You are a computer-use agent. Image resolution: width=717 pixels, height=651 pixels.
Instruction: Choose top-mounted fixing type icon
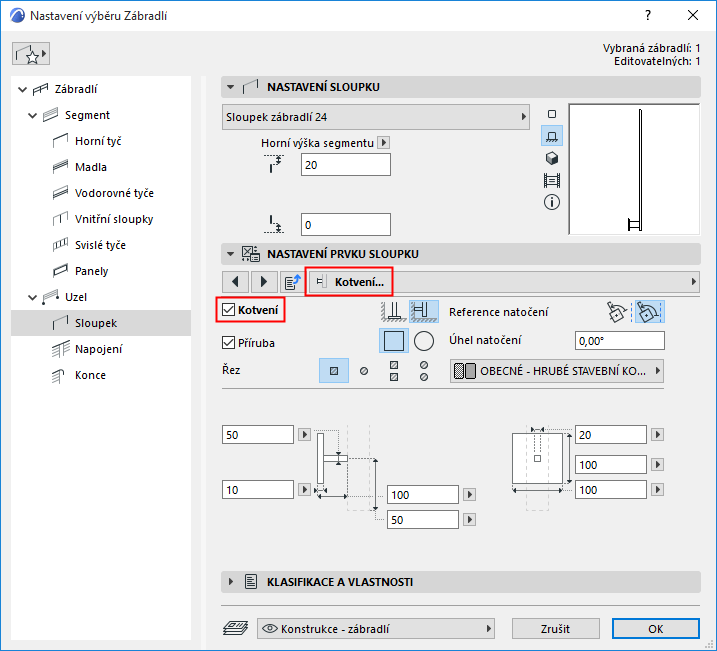click(393, 312)
